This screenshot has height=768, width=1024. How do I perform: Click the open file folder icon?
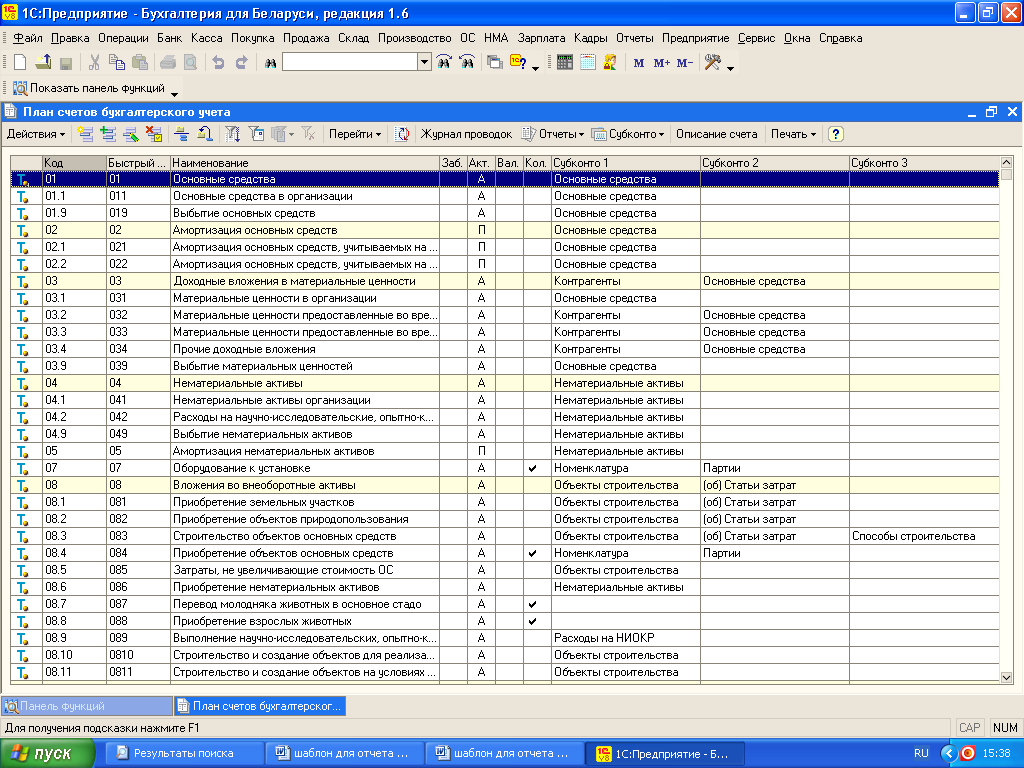click(x=42, y=62)
